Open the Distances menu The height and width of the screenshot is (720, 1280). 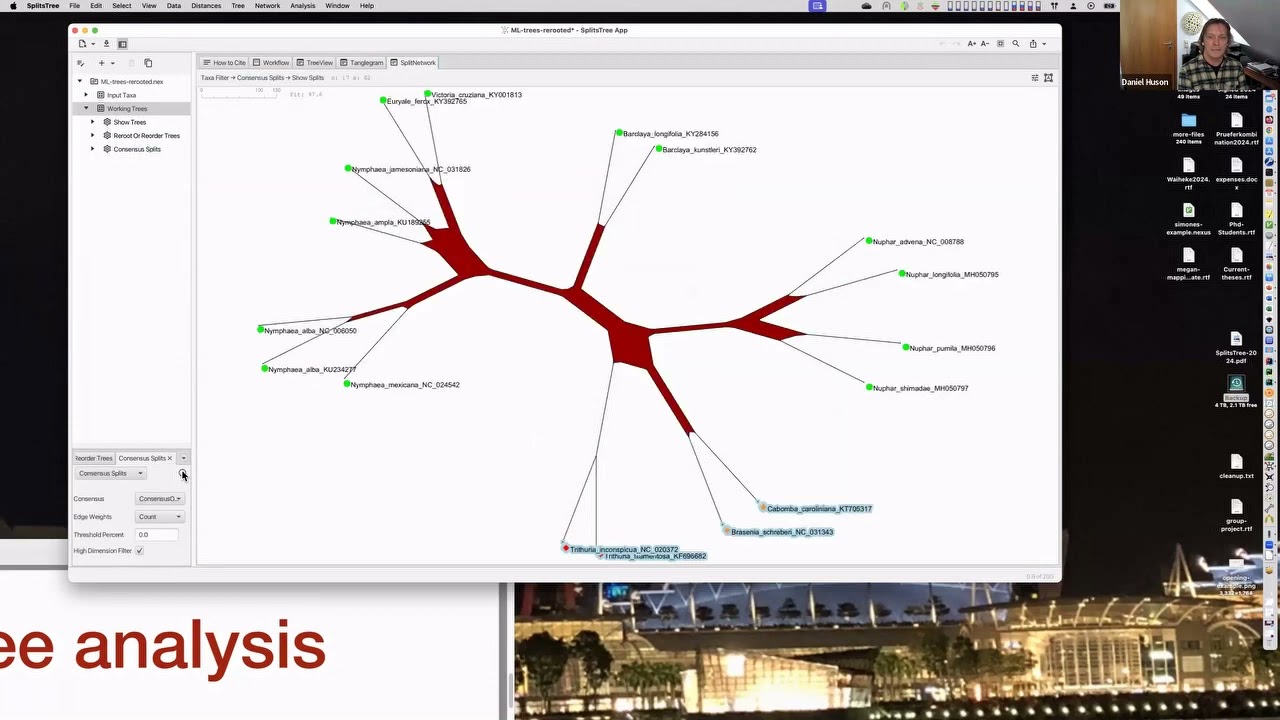click(206, 6)
